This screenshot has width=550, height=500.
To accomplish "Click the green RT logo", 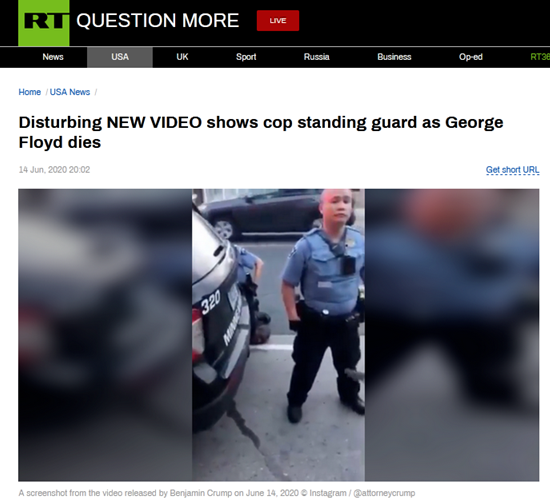I will click(x=43, y=23).
